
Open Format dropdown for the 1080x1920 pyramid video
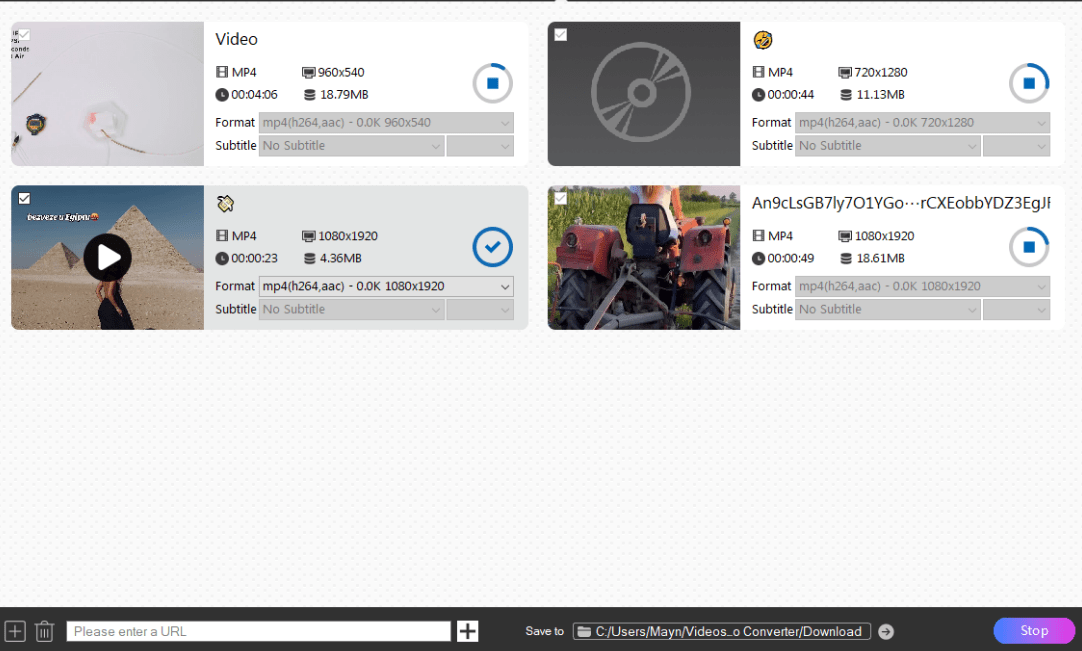386,286
